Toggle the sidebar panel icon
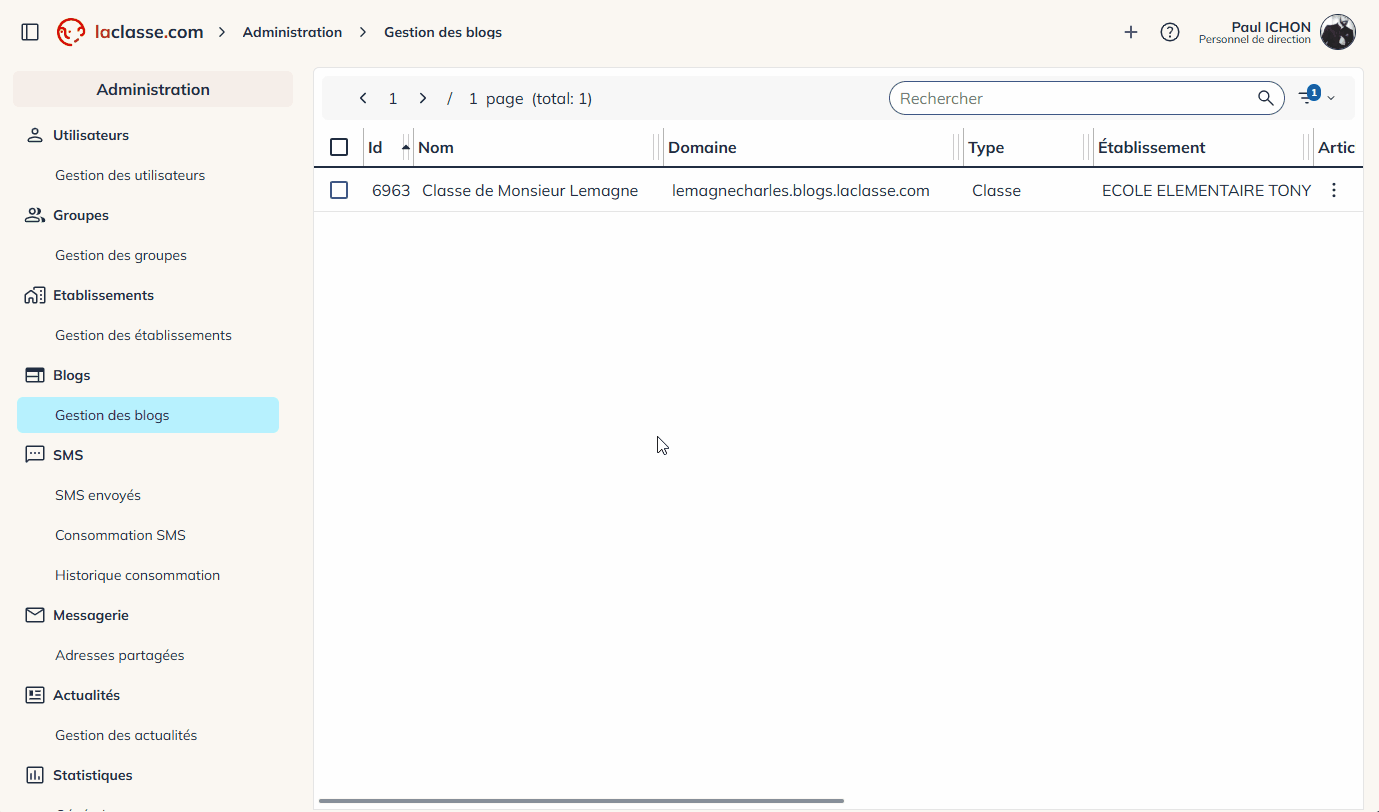 [x=30, y=32]
